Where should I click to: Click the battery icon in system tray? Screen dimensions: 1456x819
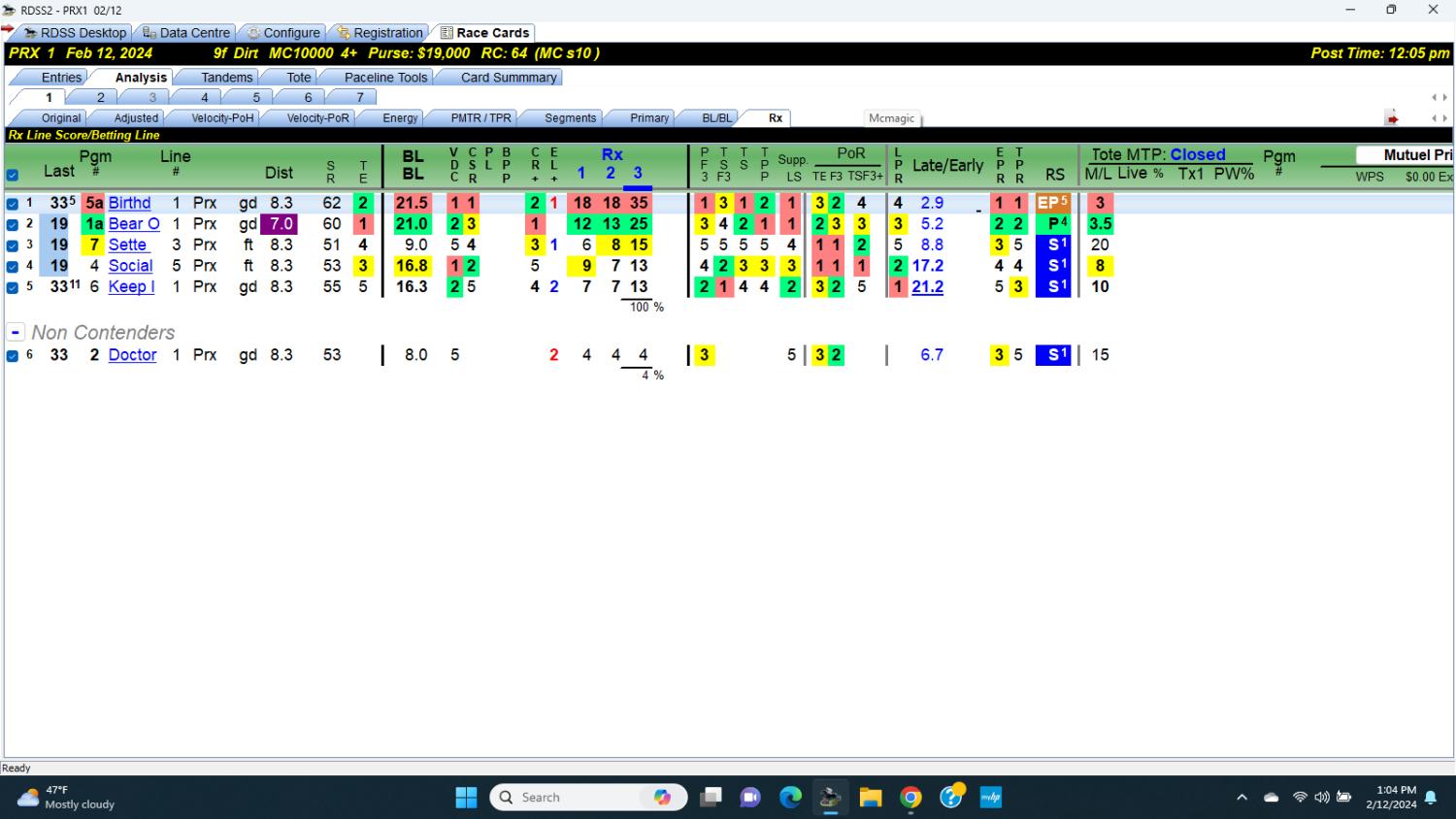(x=1344, y=798)
